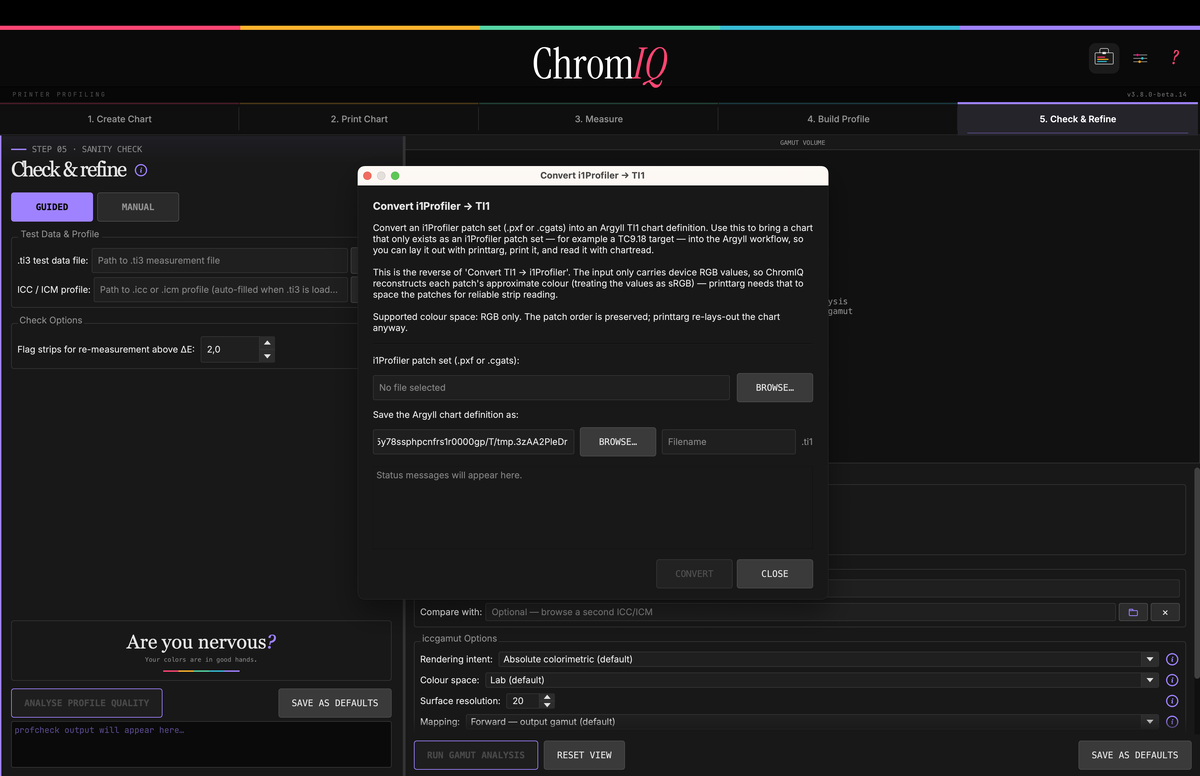Go to the 1. Create Chart tab

[x=119, y=119]
